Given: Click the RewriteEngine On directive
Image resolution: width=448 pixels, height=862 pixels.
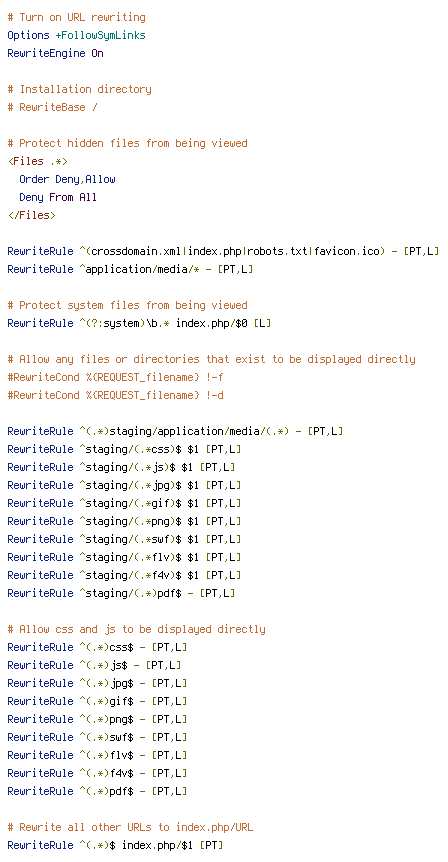Looking at the screenshot, I should tap(56, 53).
